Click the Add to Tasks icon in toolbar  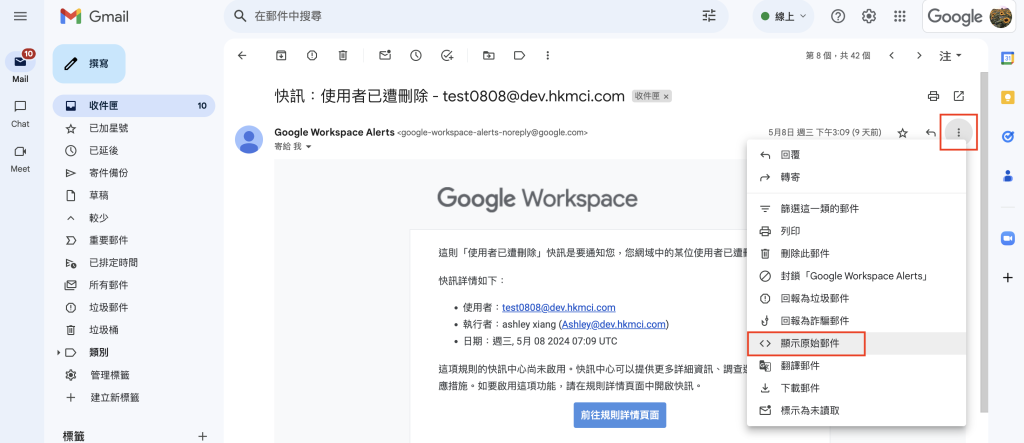click(447, 56)
